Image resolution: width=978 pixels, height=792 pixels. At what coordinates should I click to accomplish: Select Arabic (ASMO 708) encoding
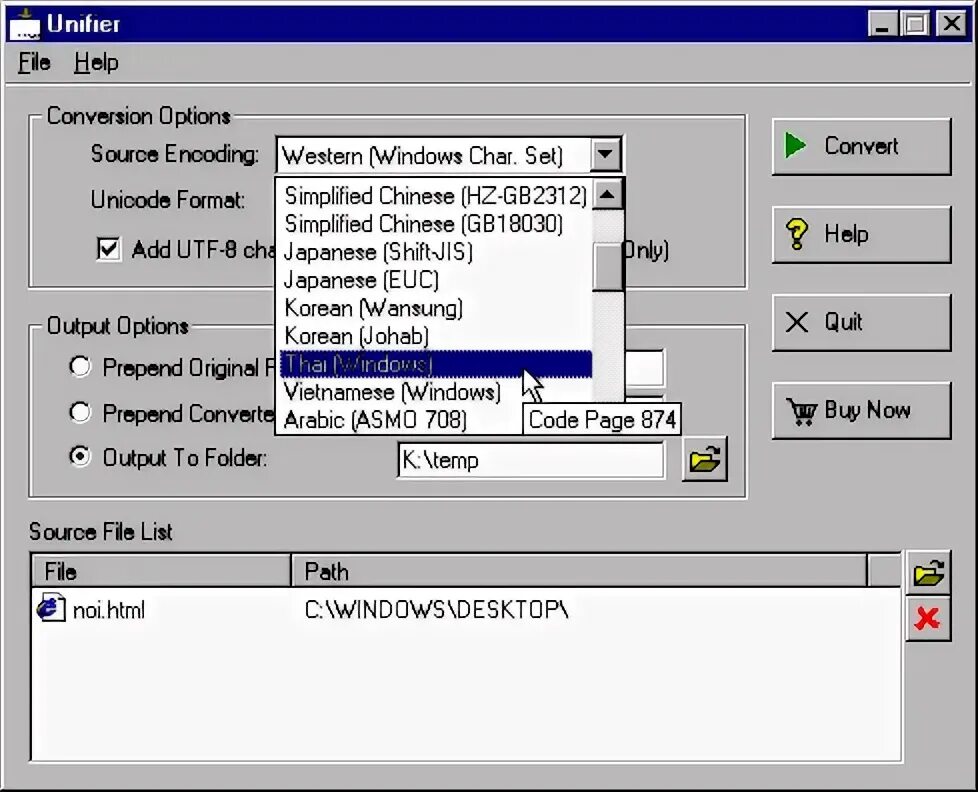click(400, 420)
